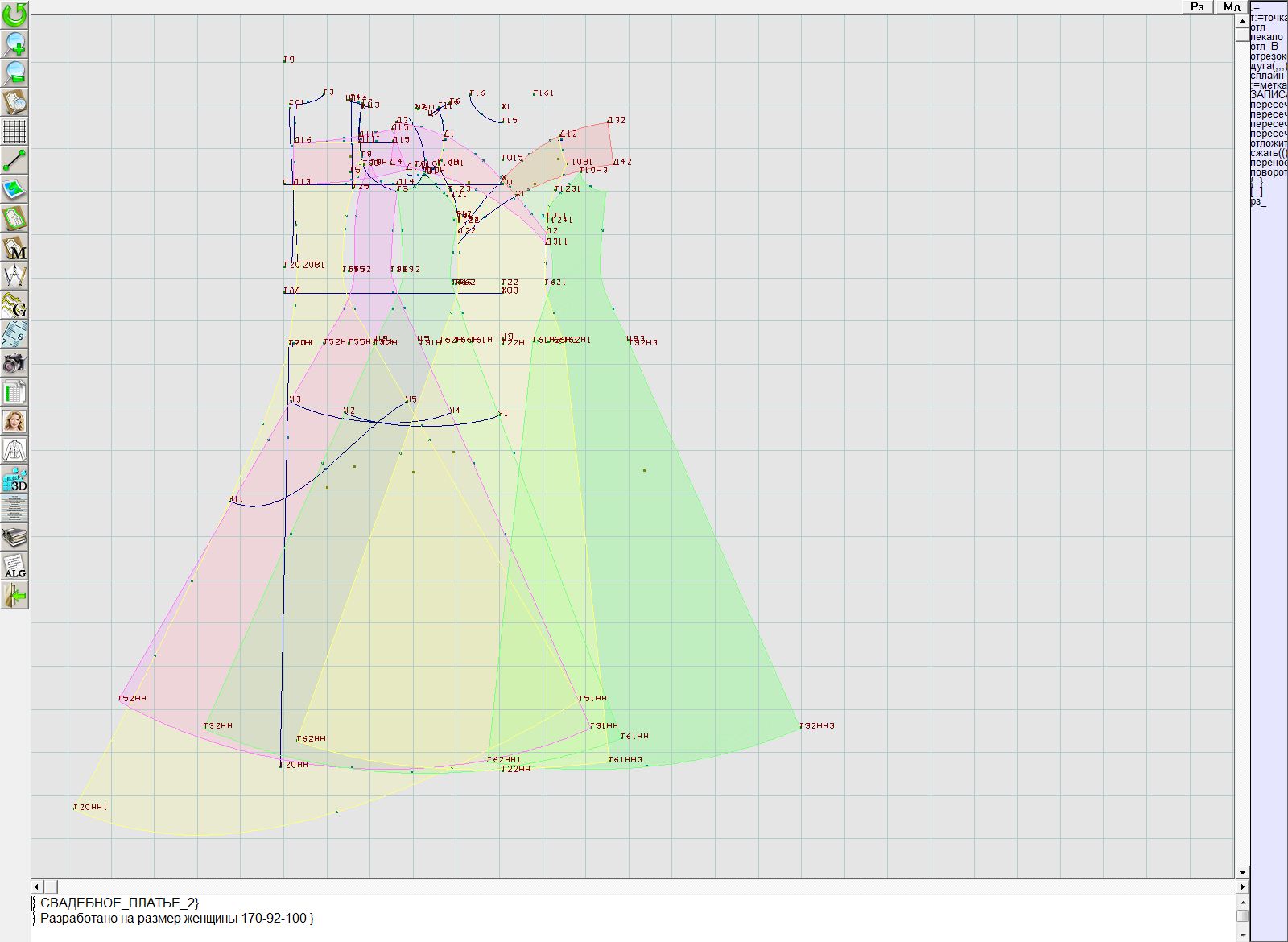Select 'сплайн' in the command list
The image size is (1288, 942).
tap(1268, 76)
